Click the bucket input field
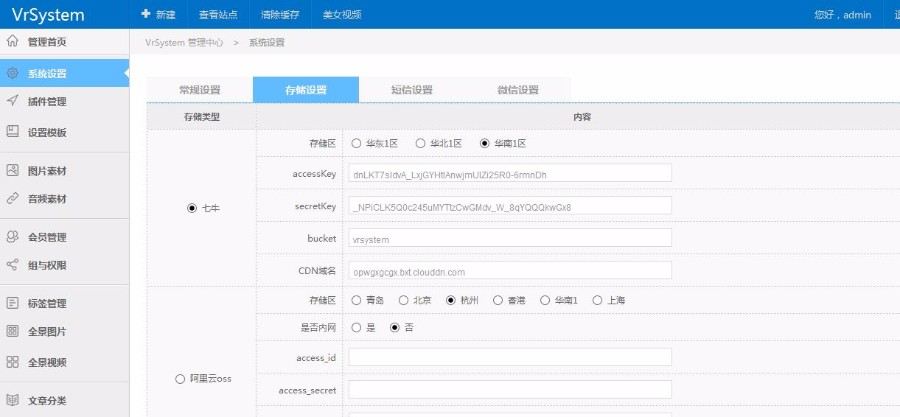The image size is (900, 417). coord(510,238)
